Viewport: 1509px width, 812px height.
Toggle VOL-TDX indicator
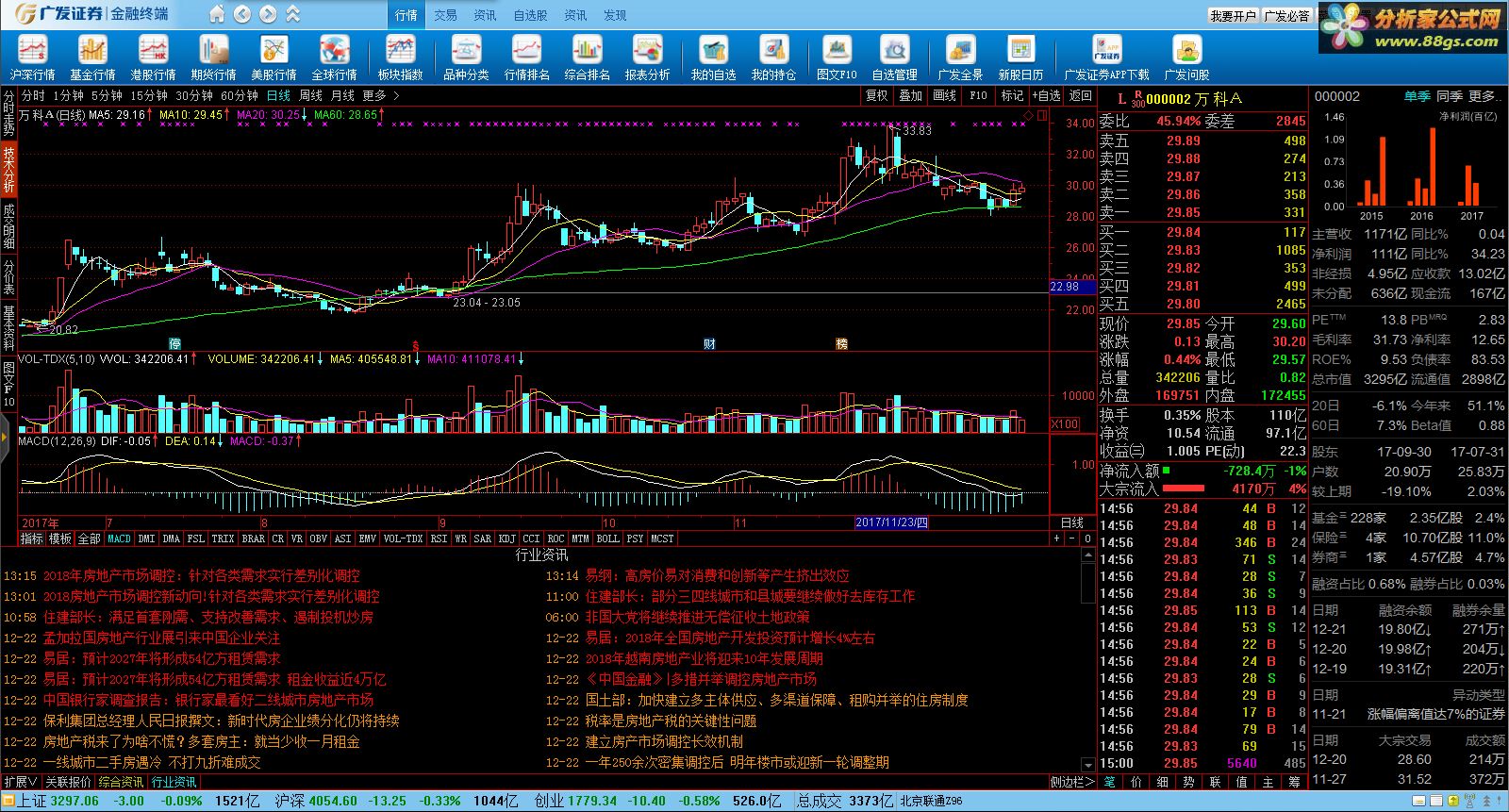[403, 539]
